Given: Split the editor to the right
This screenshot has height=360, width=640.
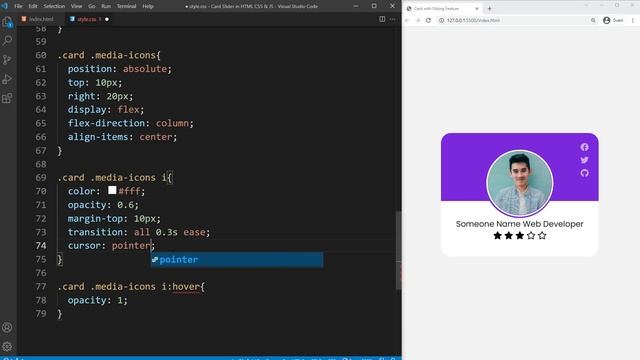Looking at the screenshot, I should tap(382, 19).
